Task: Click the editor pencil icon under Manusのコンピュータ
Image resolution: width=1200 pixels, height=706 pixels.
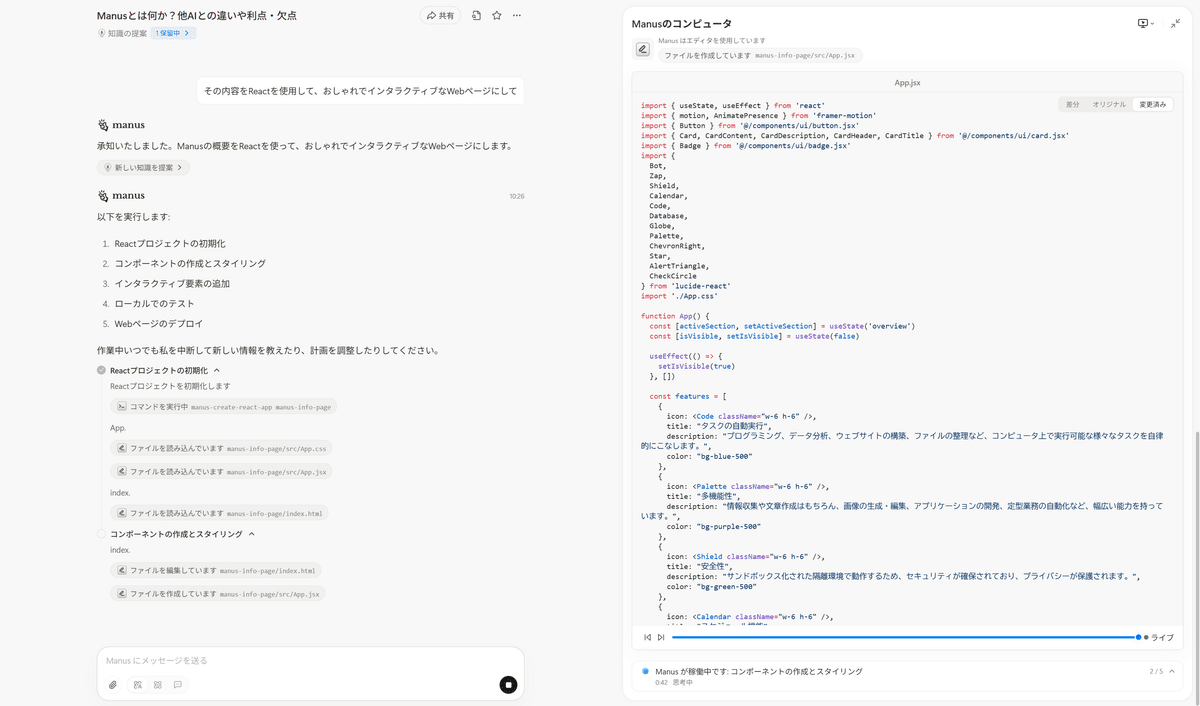Action: [642, 49]
